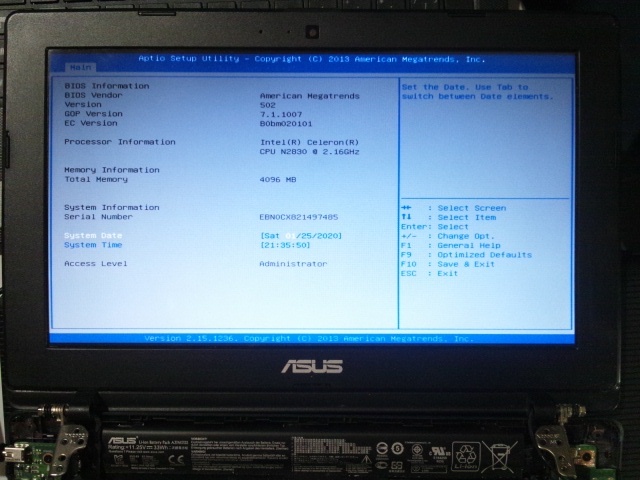Click the Serial Number label
Viewport: 640px width, 480px height.
pos(98,217)
